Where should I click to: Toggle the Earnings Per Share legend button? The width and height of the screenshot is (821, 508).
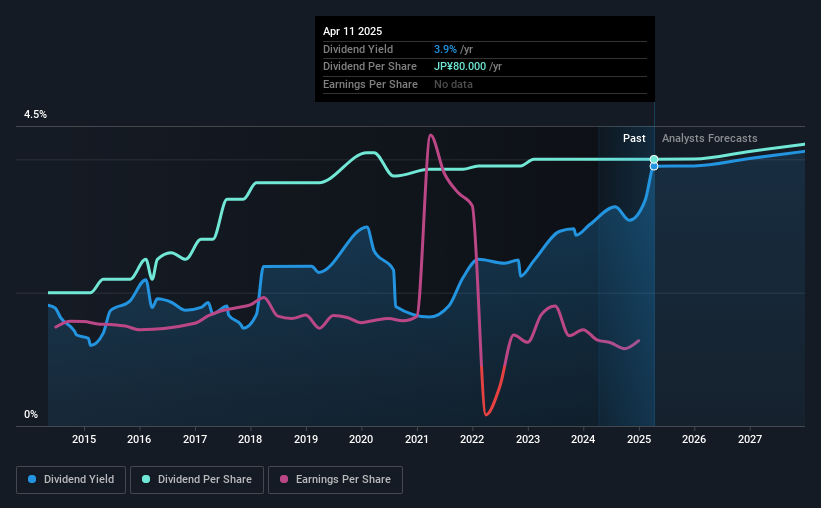pyautogui.click(x=335, y=480)
